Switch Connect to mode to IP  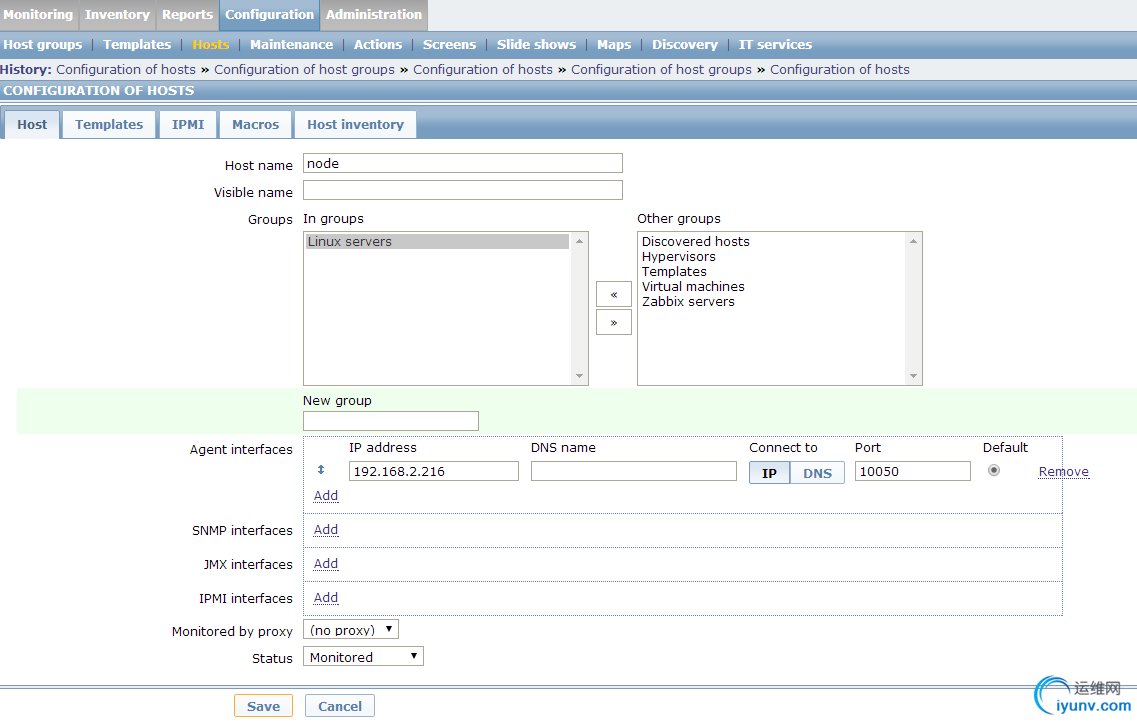tap(769, 473)
